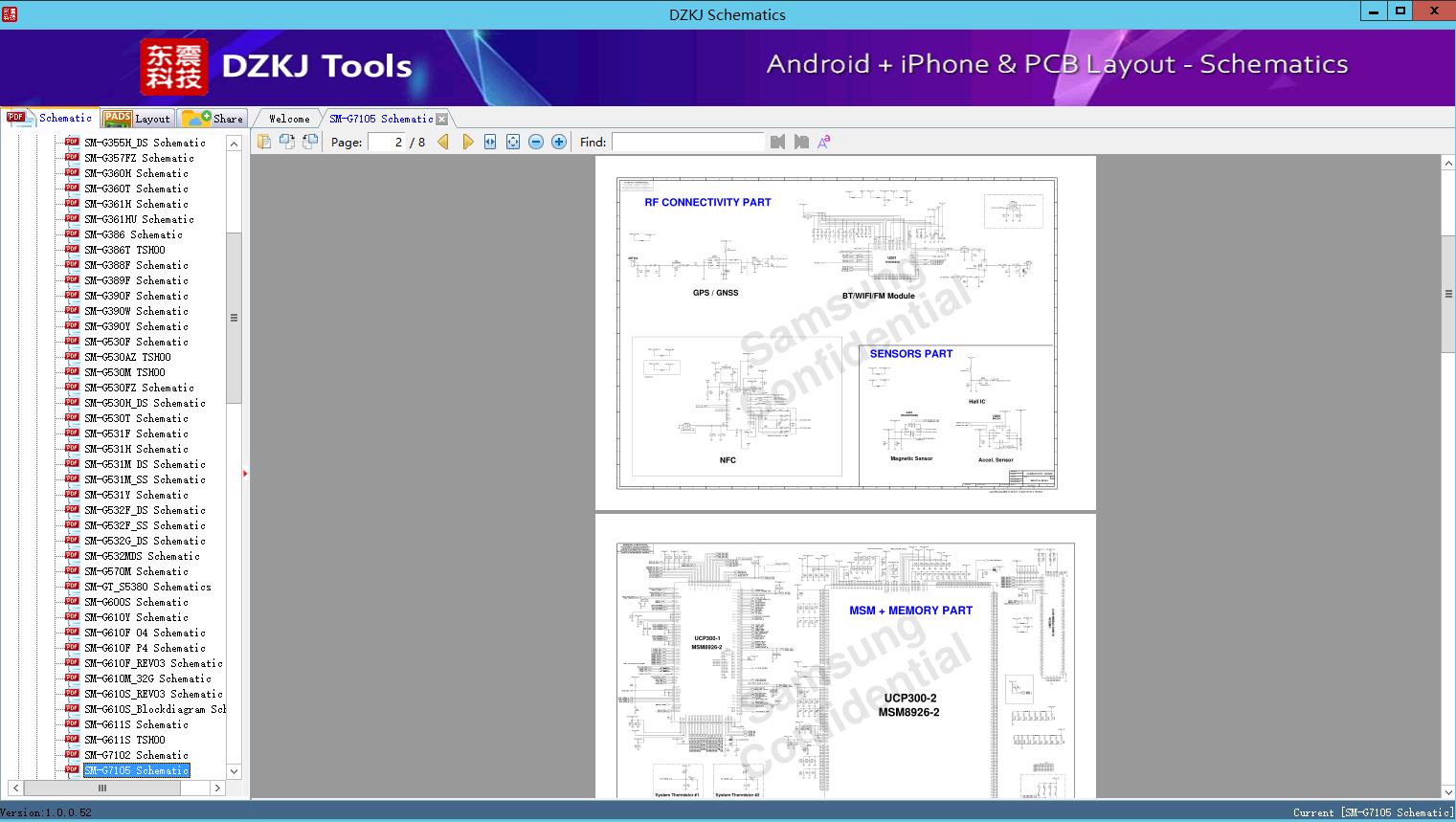Click the document viewer vertical scrollbar thumb

pos(1448,294)
